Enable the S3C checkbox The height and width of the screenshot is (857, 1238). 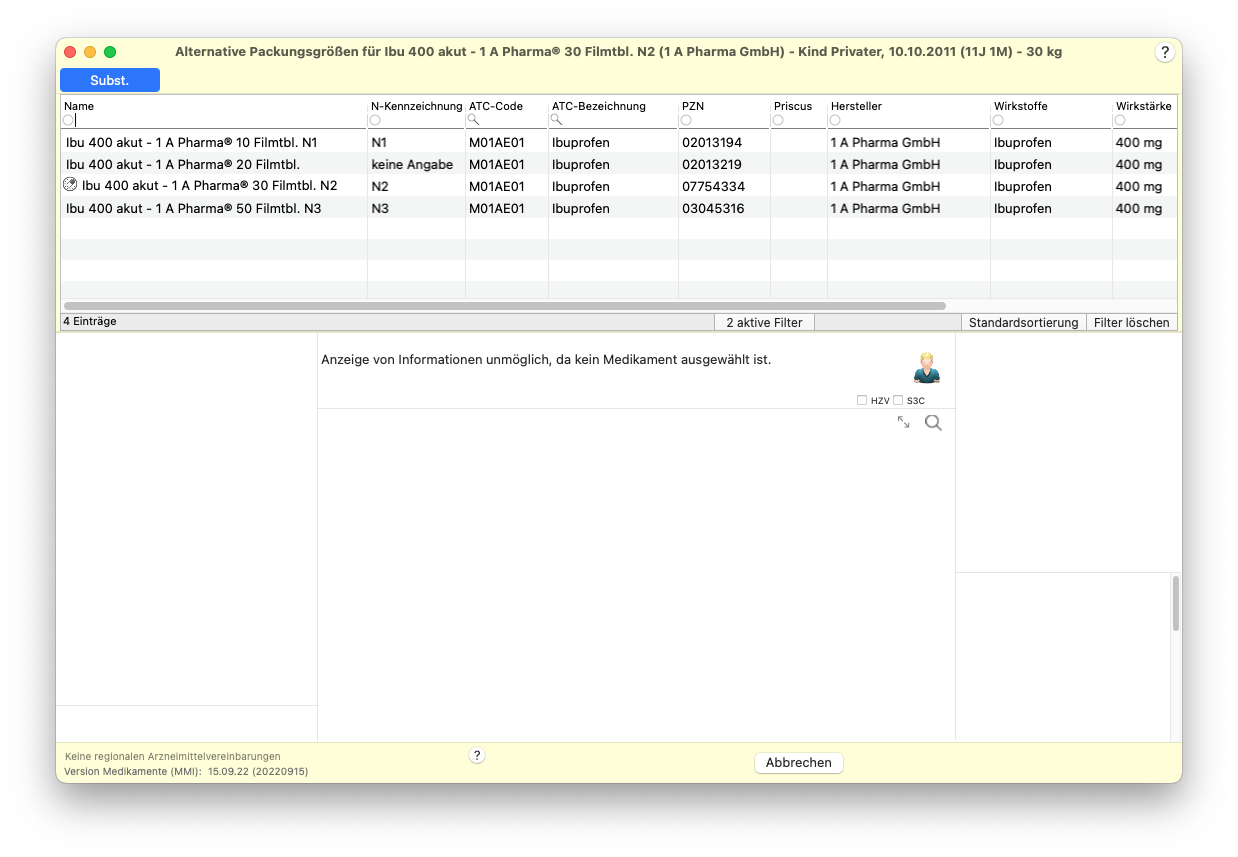tap(898, 400)
